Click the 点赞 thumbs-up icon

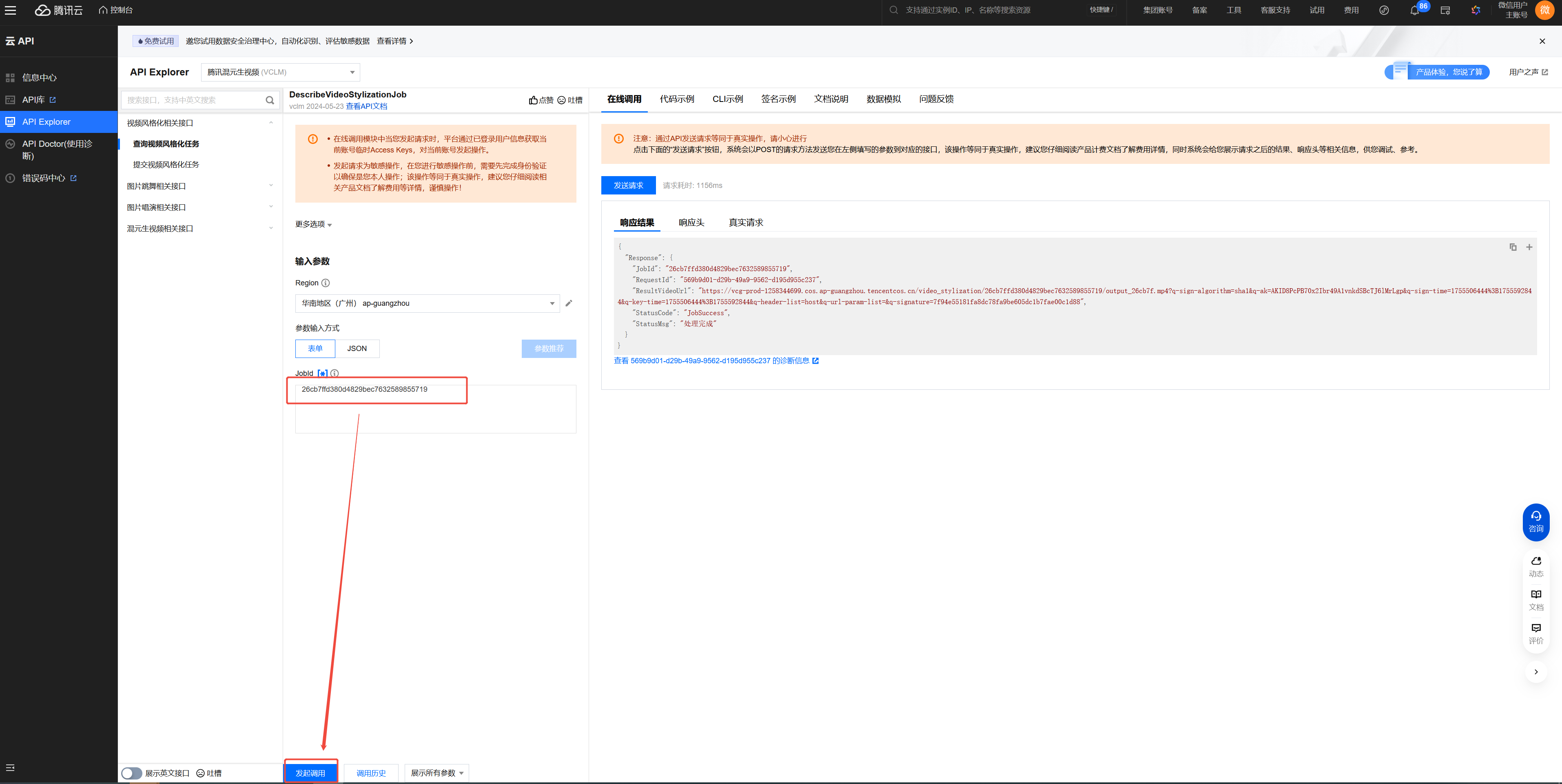pyautogui.click(x=534, y=100)
